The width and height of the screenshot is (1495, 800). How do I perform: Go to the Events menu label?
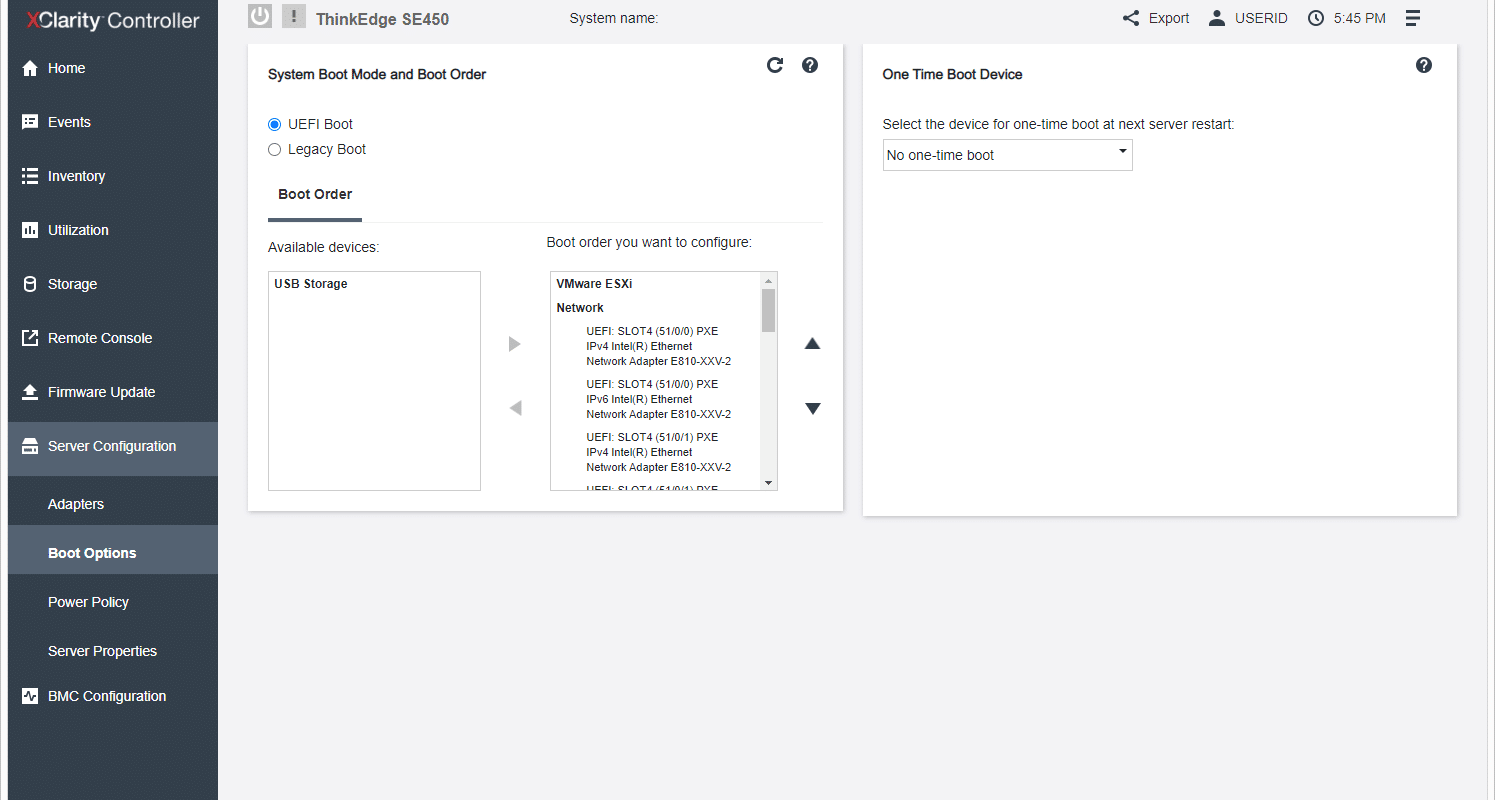(x=69, y=122)
